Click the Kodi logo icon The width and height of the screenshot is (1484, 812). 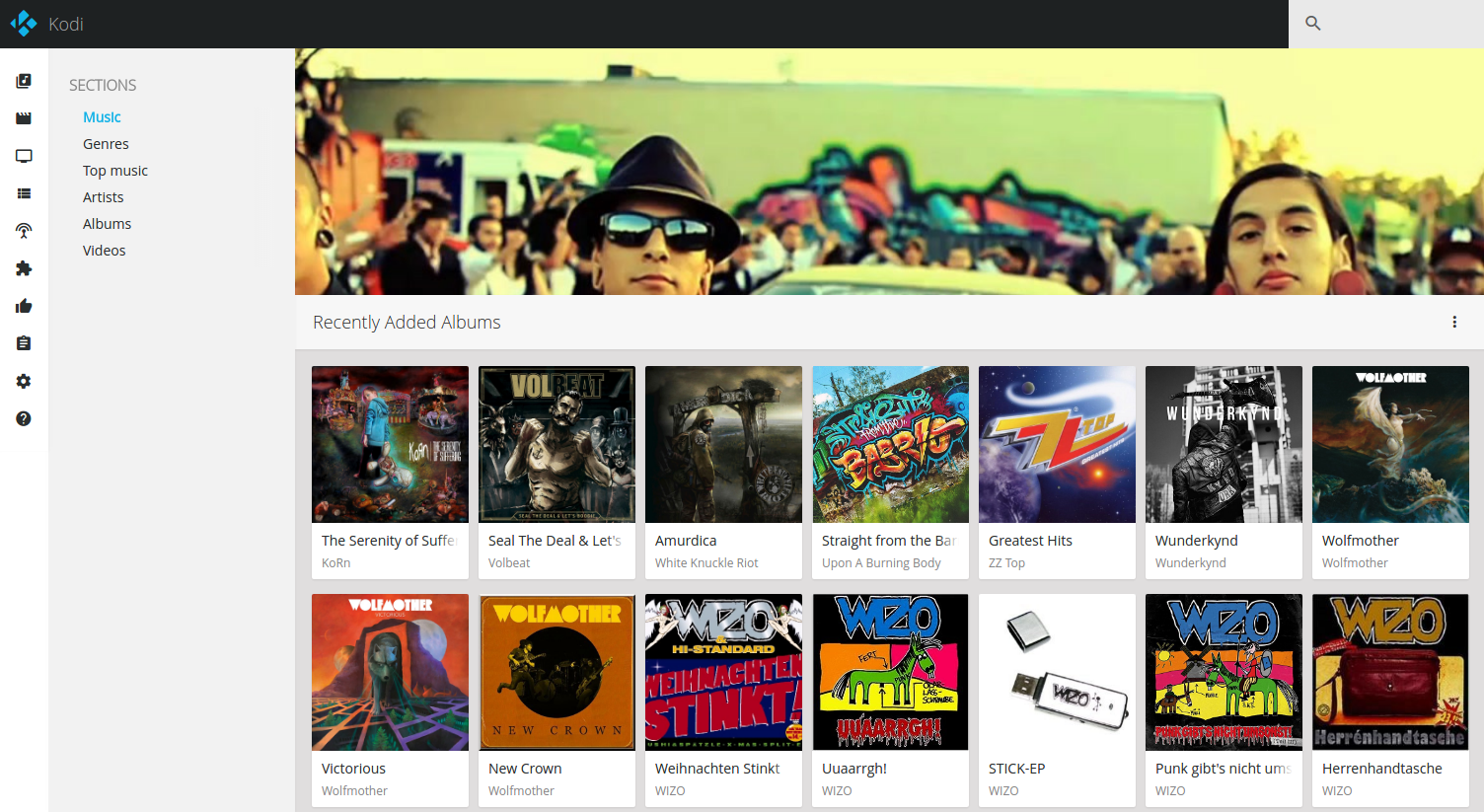(24, 24)
